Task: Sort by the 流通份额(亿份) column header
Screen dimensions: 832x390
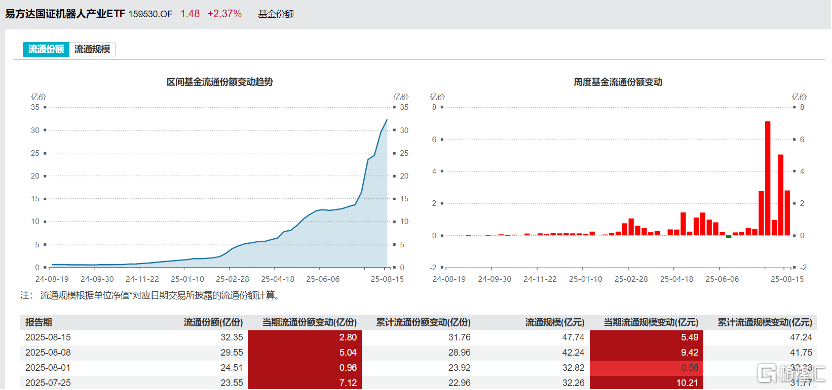Action: (213, 322)
